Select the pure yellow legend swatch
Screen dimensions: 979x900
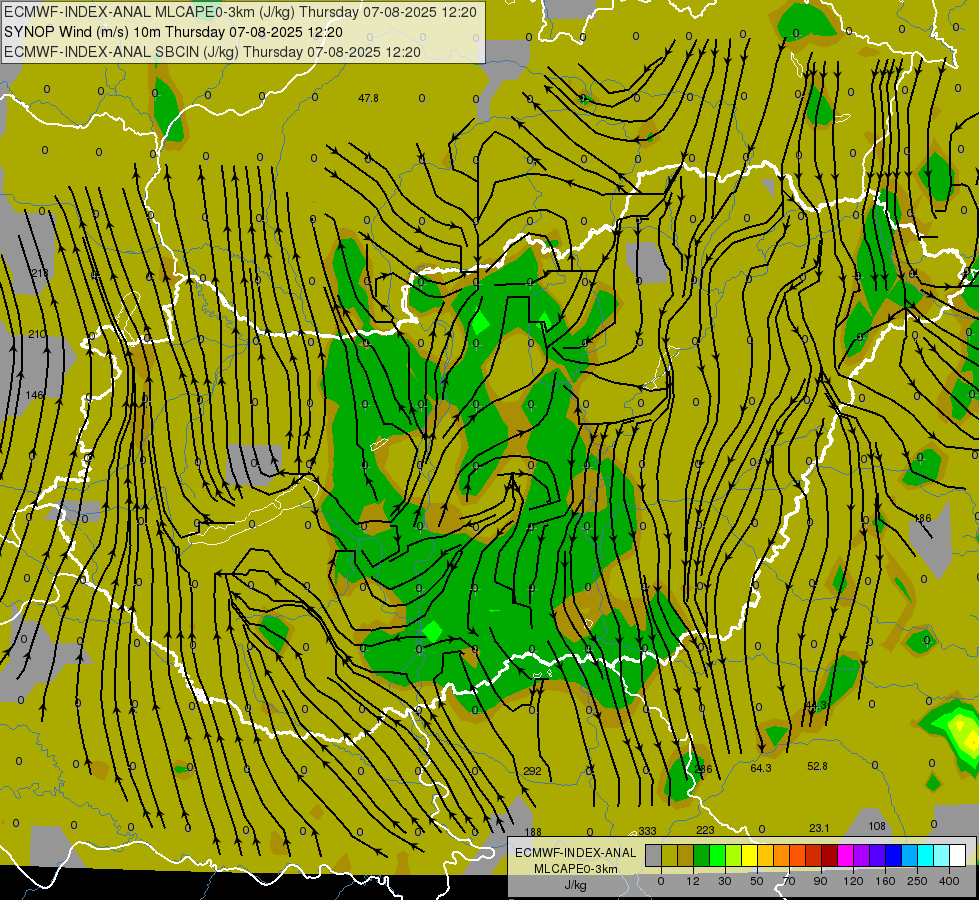(749, 856)
